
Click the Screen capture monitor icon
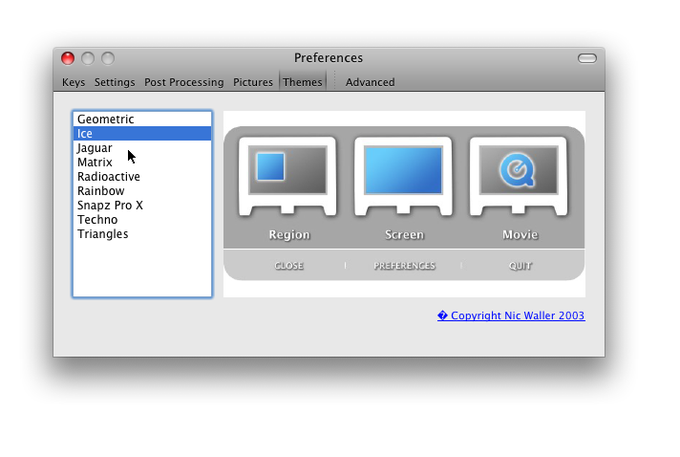coord(403,176)
